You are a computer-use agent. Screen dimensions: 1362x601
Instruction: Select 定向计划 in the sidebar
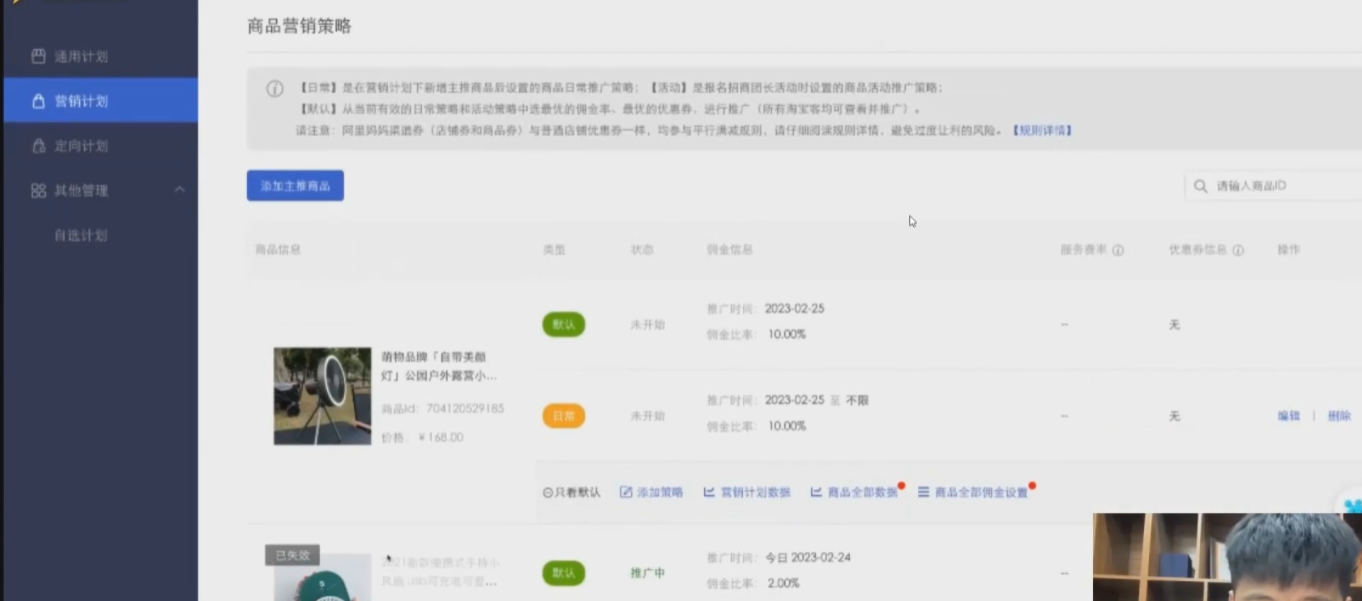tap(80, 146)
